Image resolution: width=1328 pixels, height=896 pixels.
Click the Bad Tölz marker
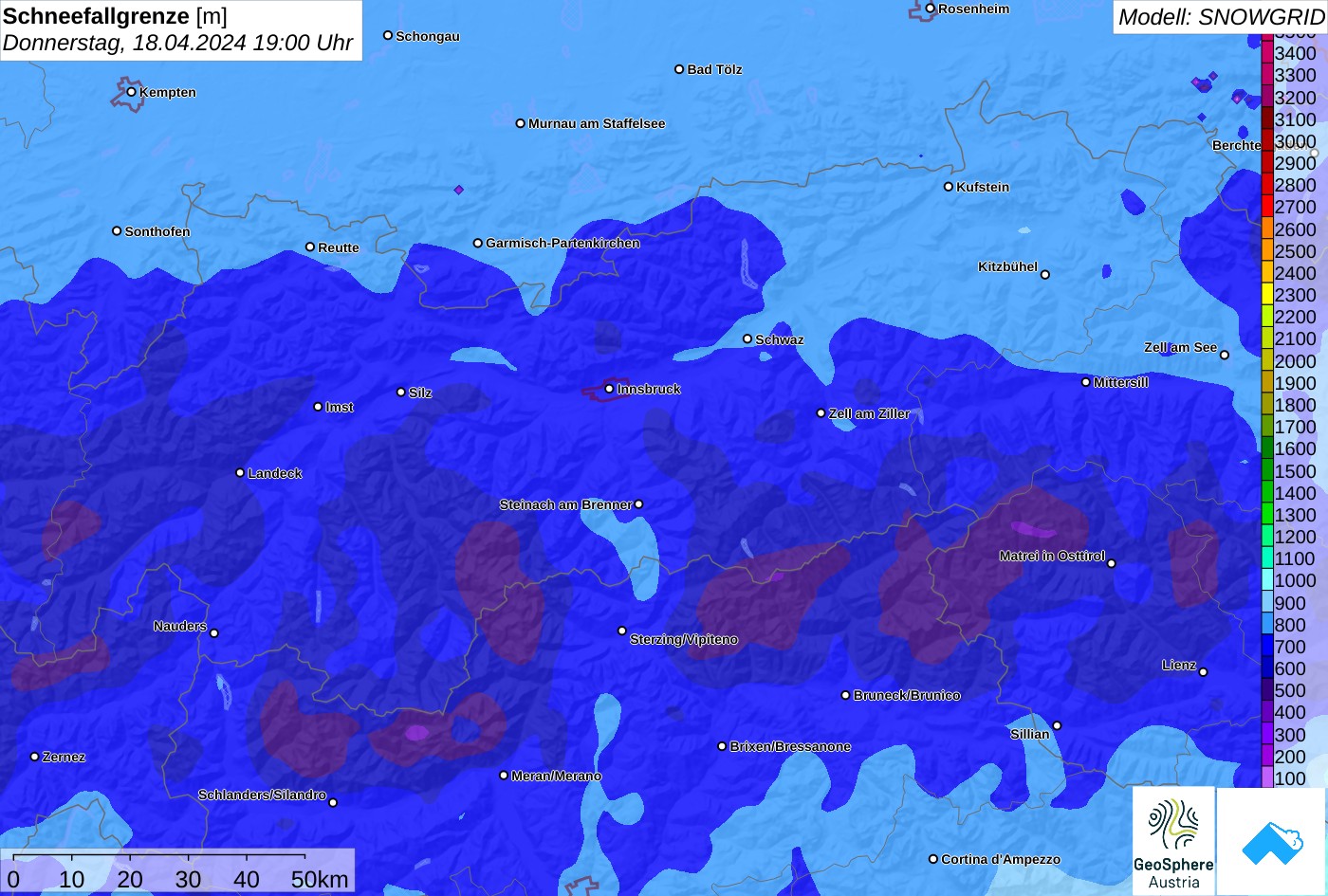pyautogui.click(x=679, y=69)
